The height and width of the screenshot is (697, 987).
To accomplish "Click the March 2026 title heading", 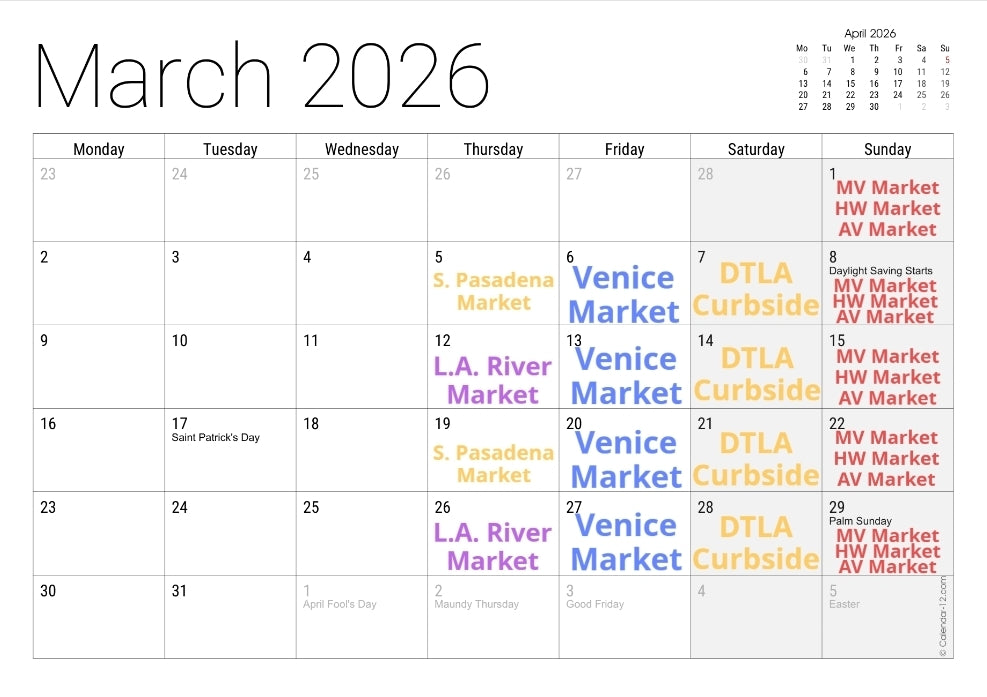I will pyautogui.click(x=262, y=75).
